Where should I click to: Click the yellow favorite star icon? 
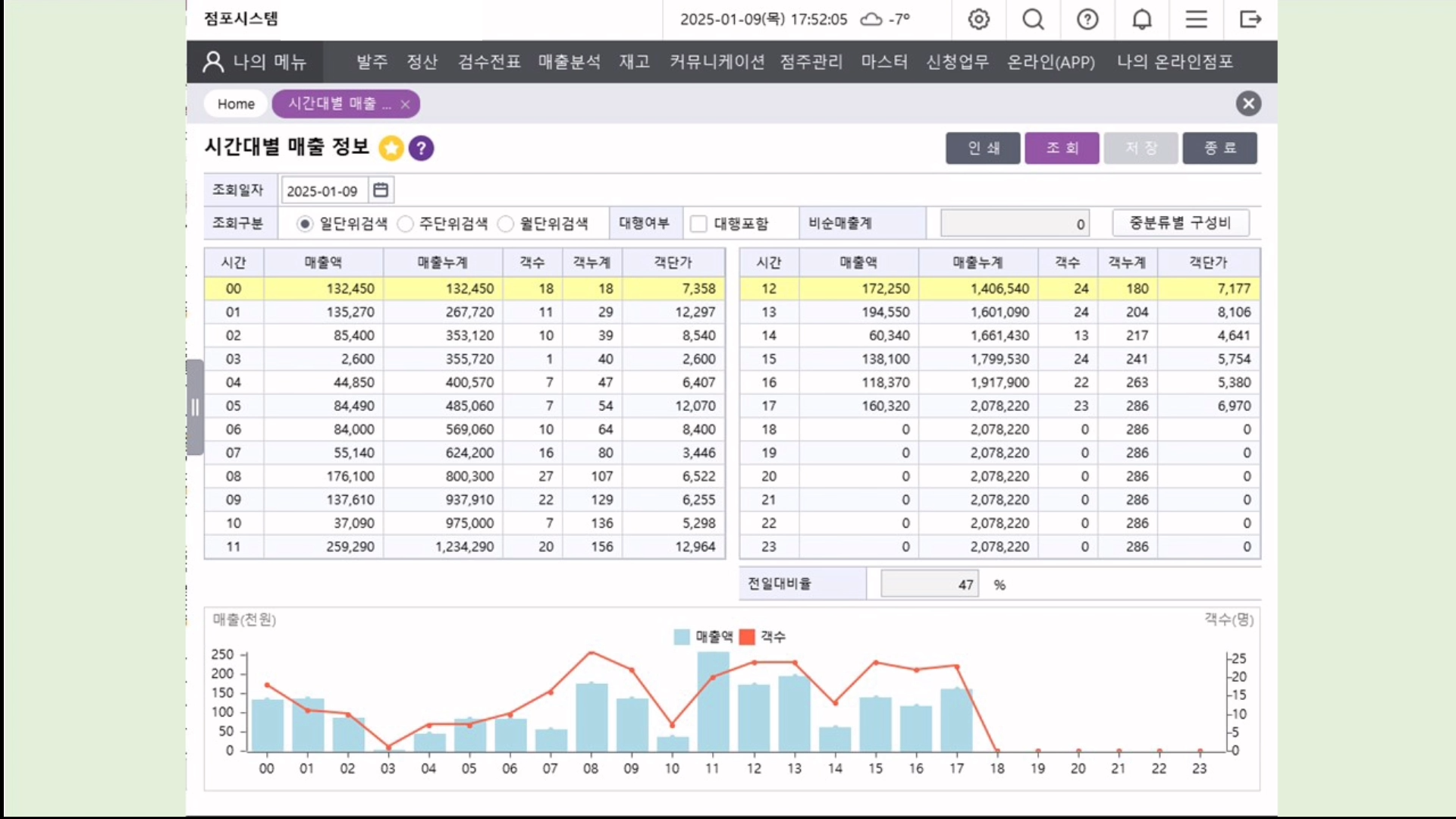pyautogui.click(x=391, y=148)
